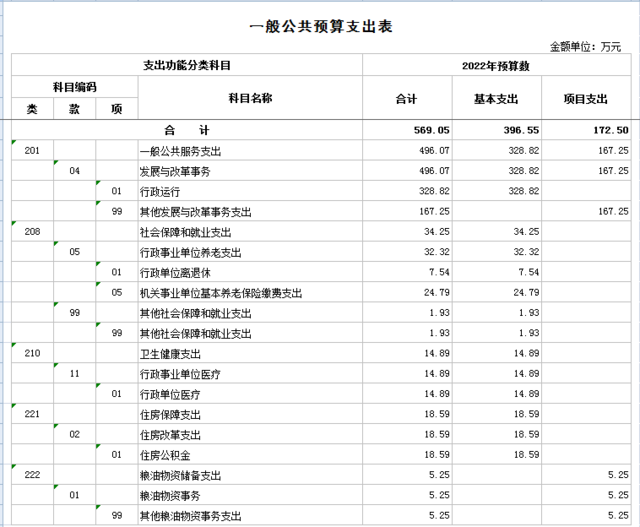Click the title 一般公共预算支出表
The width and height of the screenshot is (640, 527).
coord(320,27)
